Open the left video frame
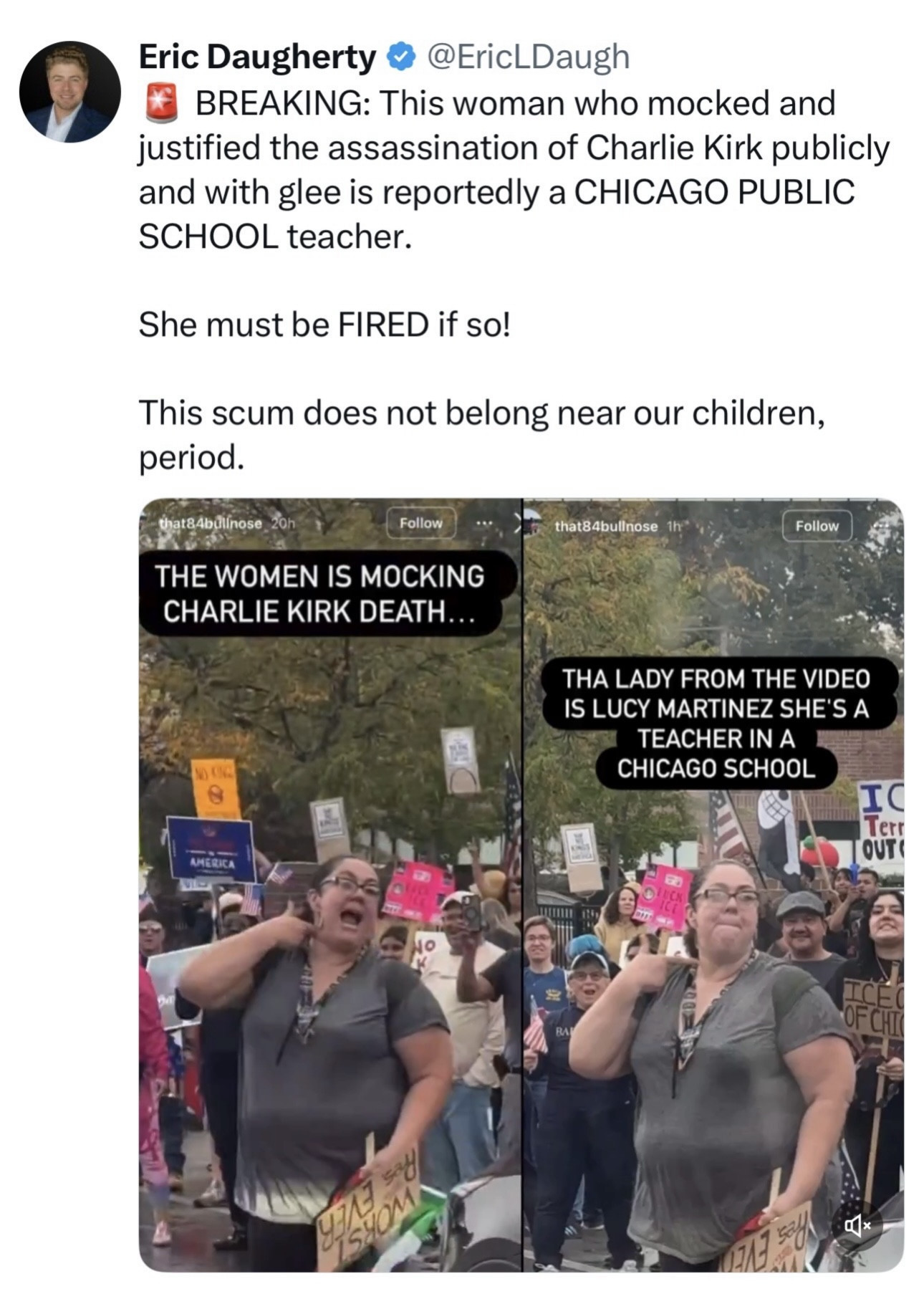Viewport: 924px width, 1304px height. (330, 885)
